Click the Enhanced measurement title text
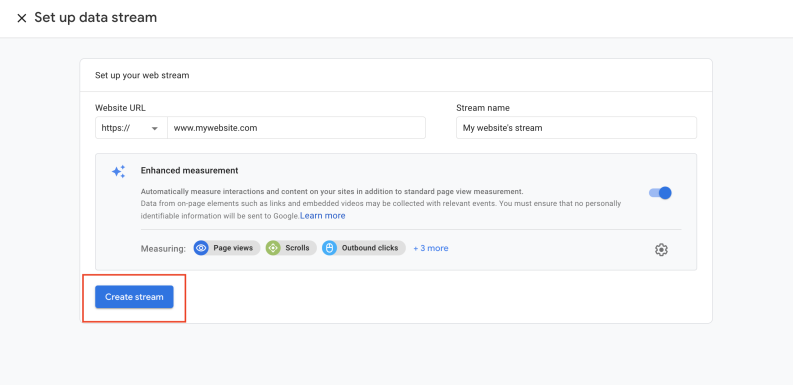Viewport: 793px width, 385px height. pos(190,170)
